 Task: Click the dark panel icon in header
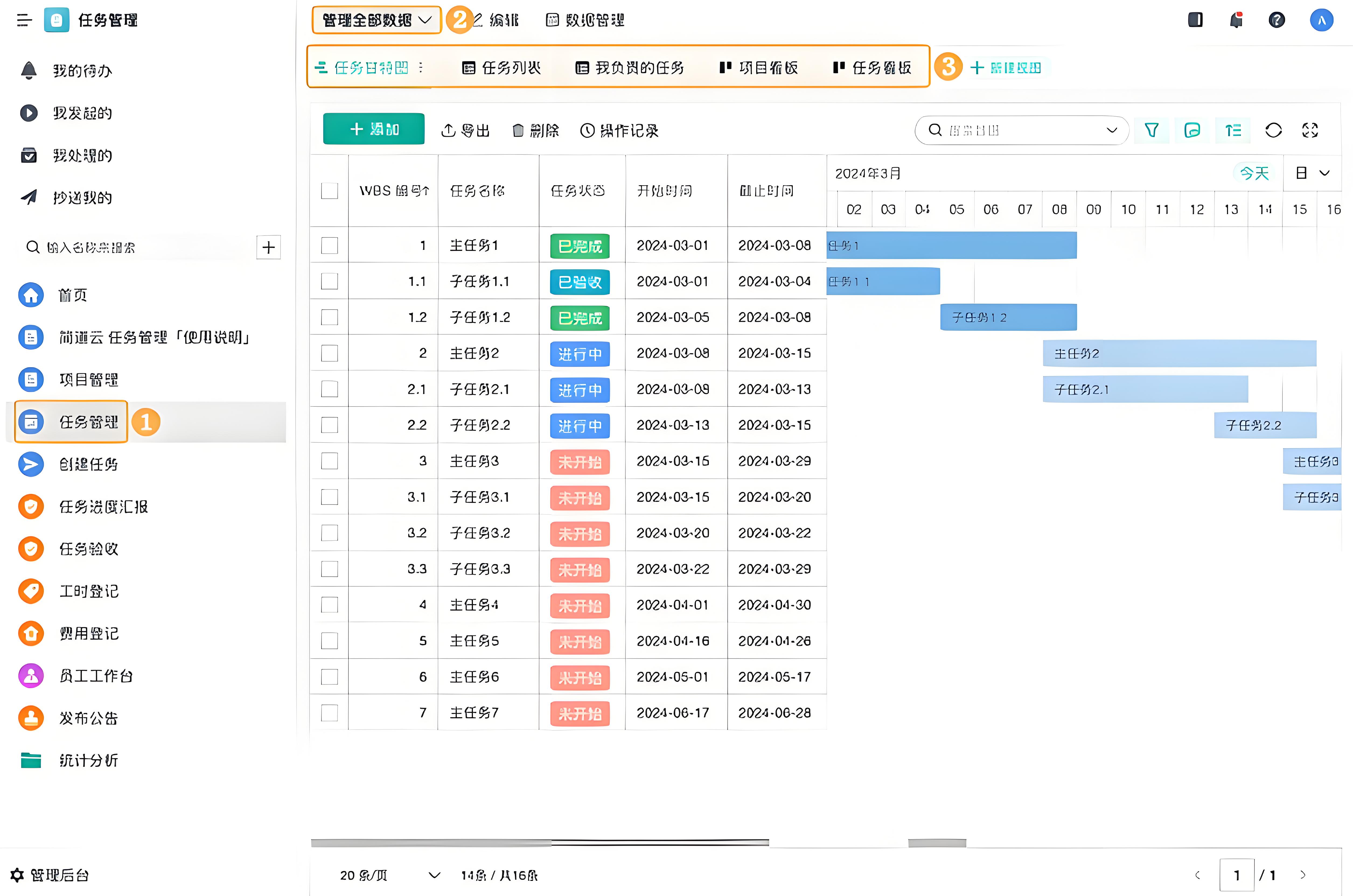[x=1195, y=20]
